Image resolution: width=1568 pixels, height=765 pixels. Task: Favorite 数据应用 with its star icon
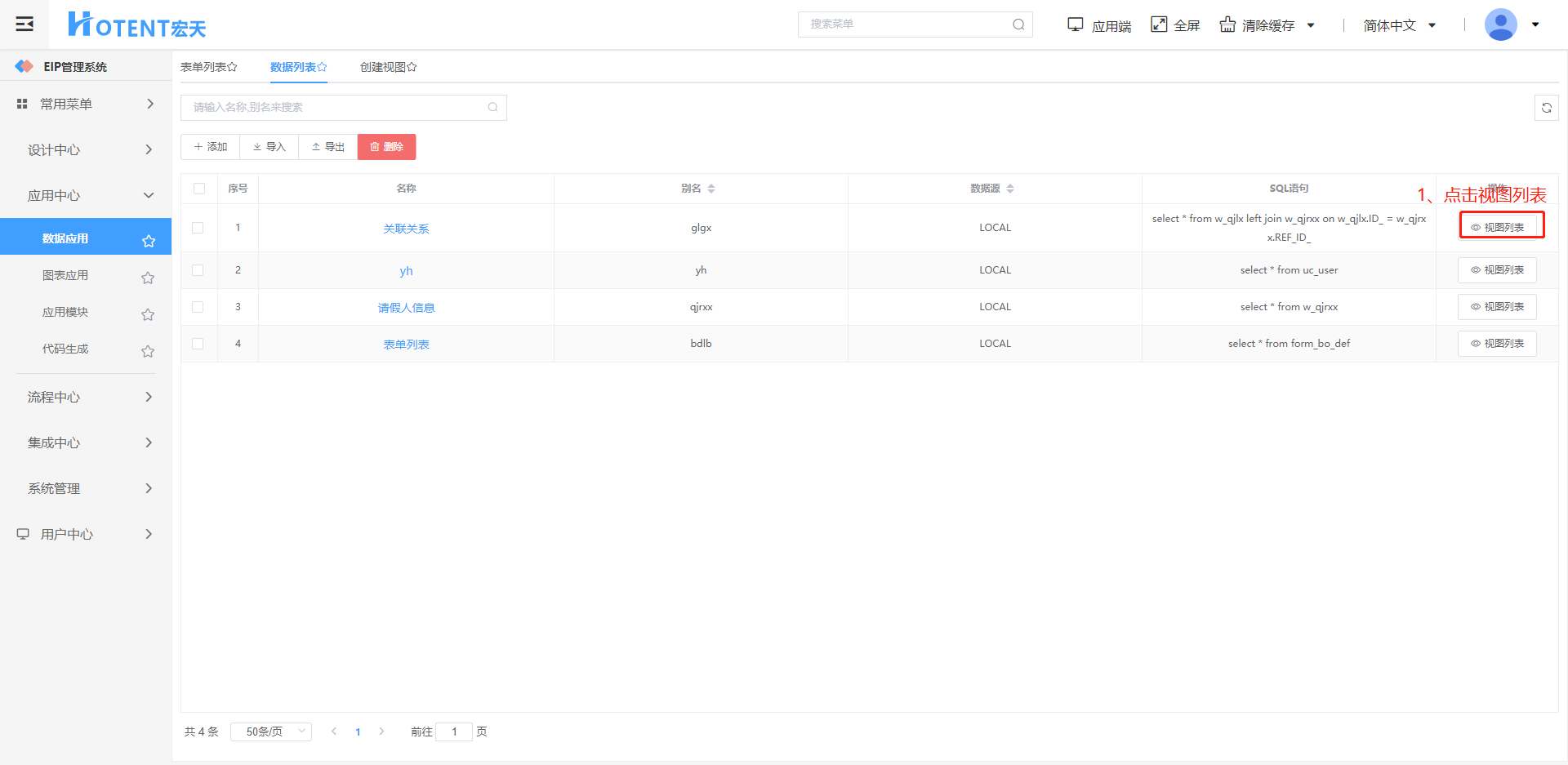[x=149, y=241]
